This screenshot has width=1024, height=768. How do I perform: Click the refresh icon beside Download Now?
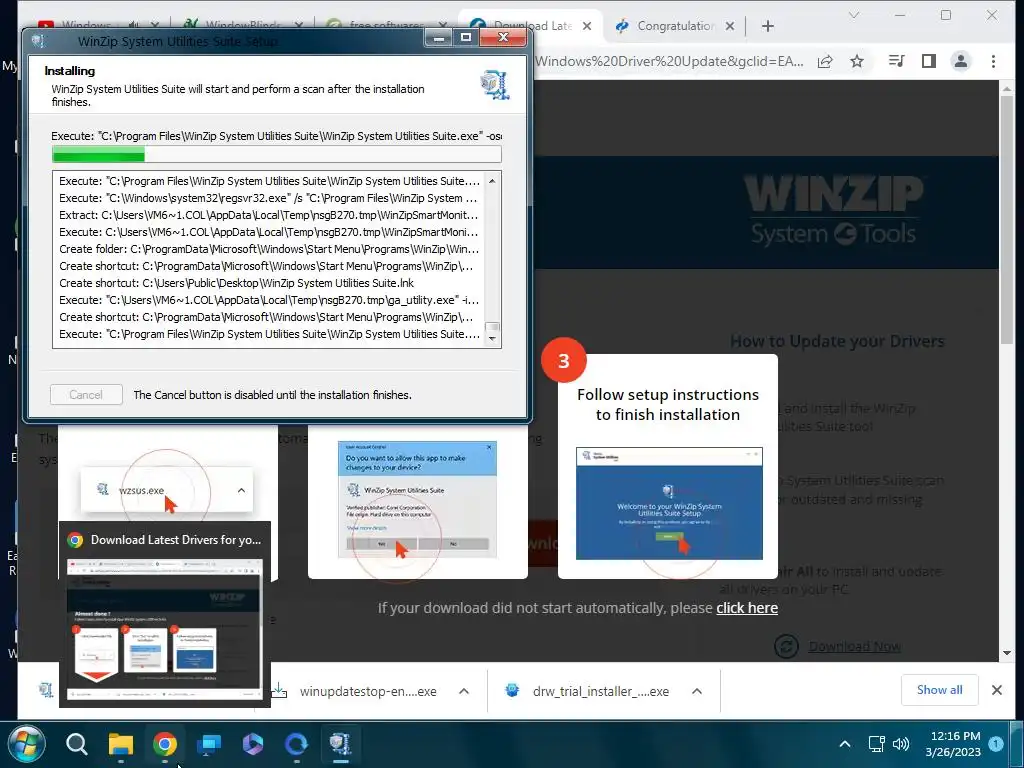click(786, 647)
